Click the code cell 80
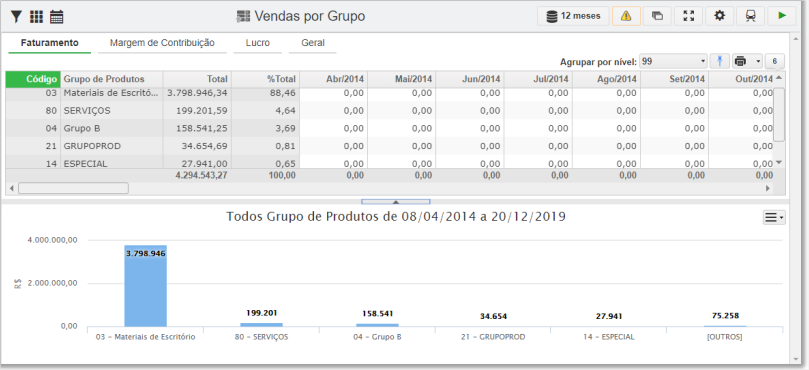Screen dimensions: 809x370 pos(33,111)
